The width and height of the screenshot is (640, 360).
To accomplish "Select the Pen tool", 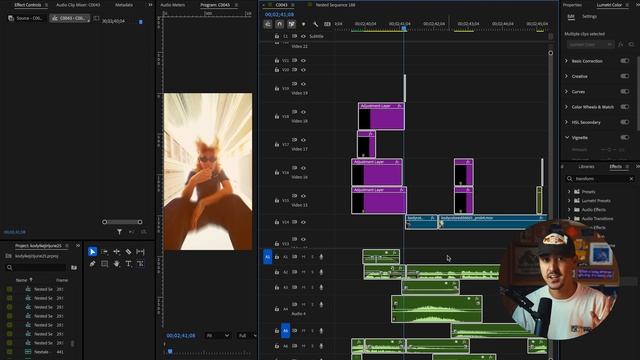I will click(x=92, y=264).
